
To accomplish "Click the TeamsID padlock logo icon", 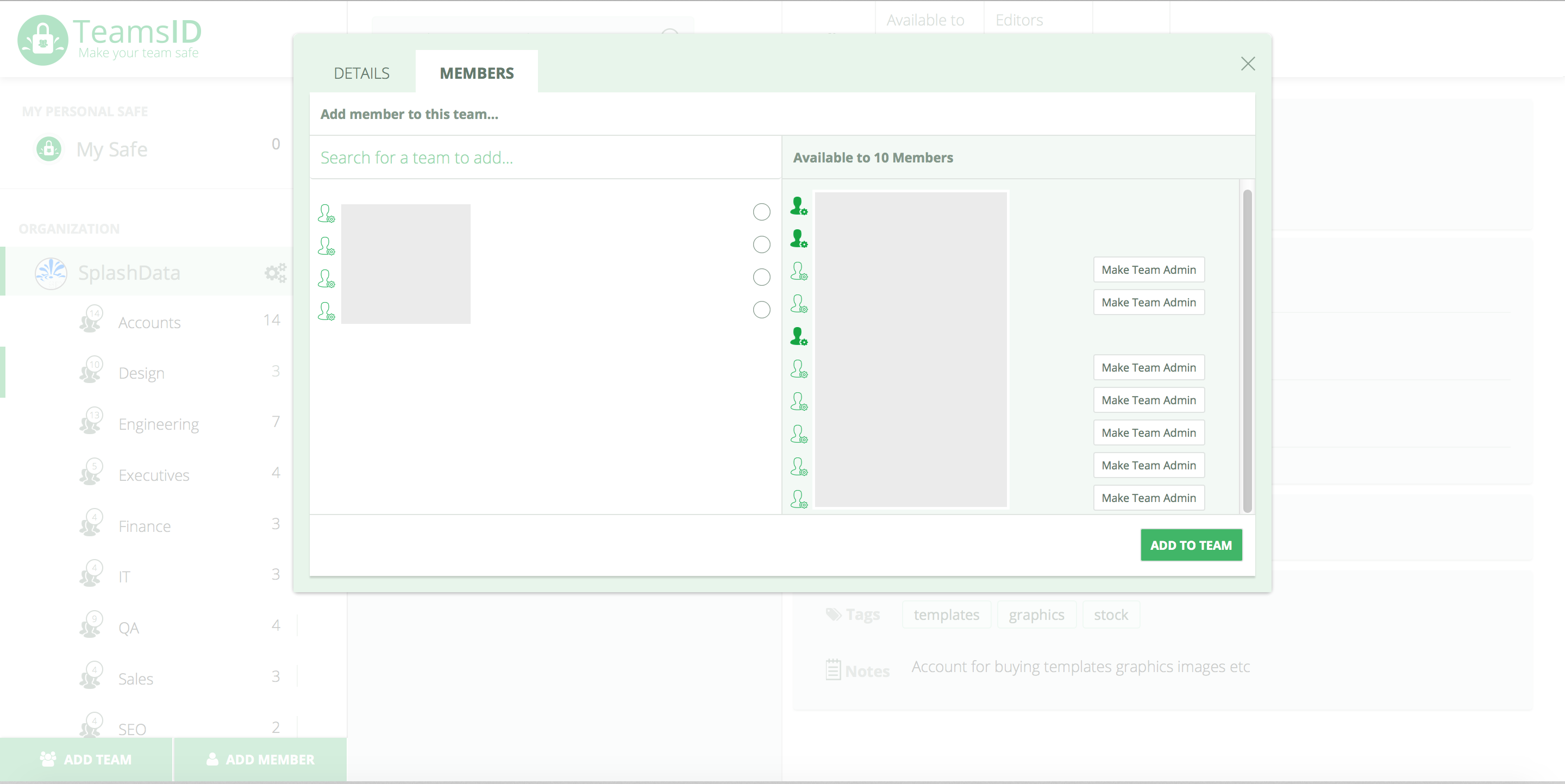I will [42, 40].
